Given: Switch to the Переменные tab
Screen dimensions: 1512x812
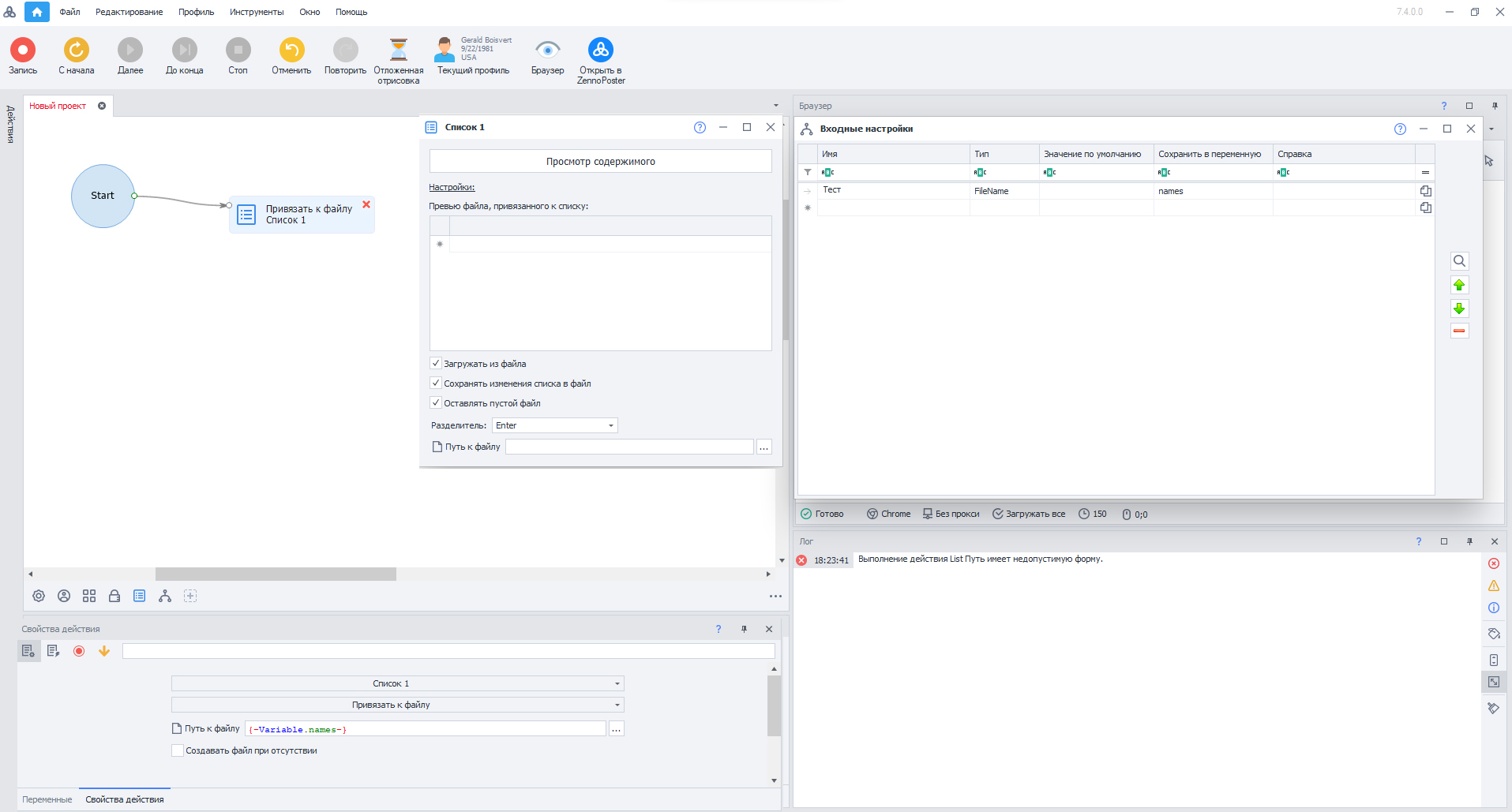Looking at the screenshot, I should click(47, 799).
